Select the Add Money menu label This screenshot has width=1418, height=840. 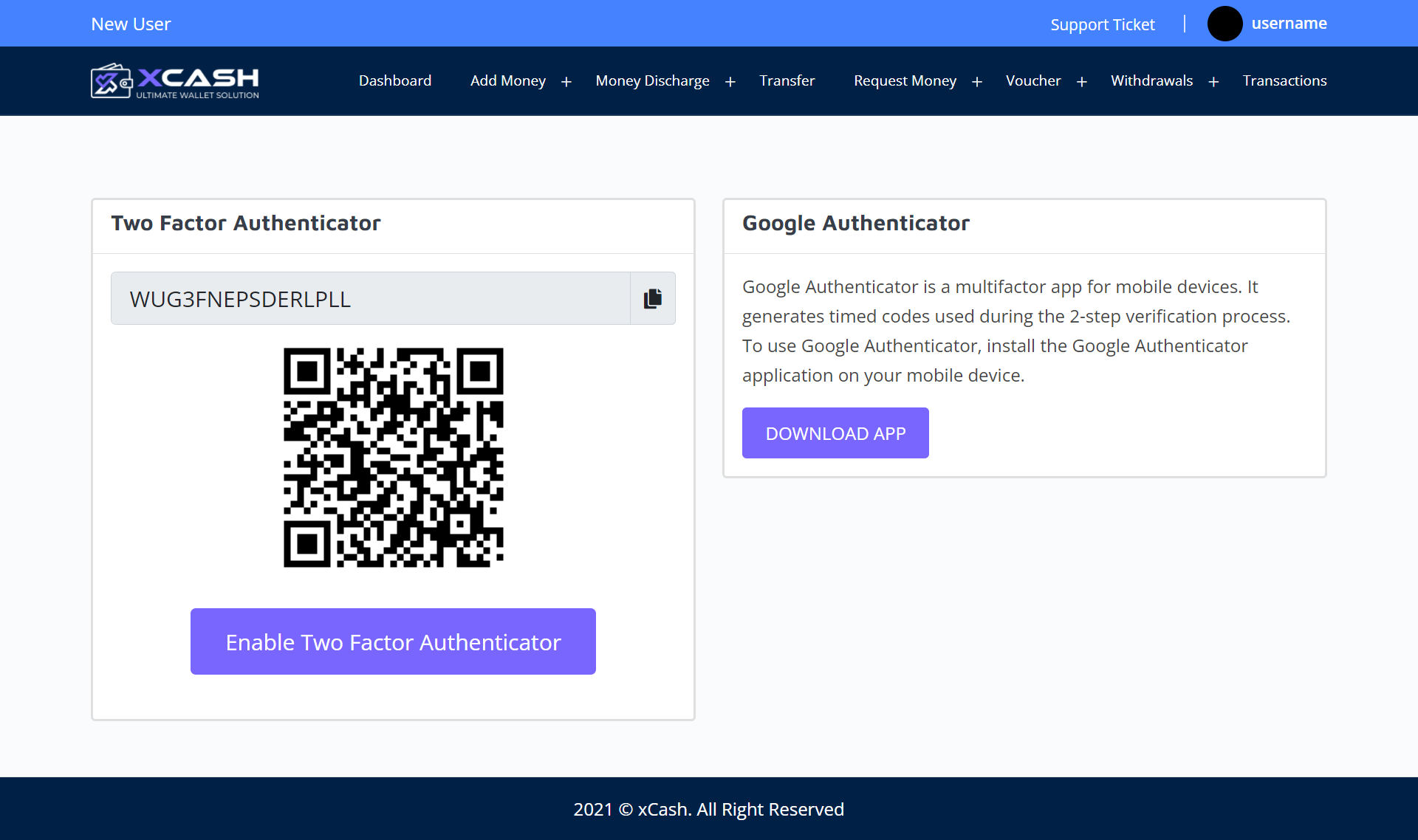pyautogui.click(x=507, y=80)
